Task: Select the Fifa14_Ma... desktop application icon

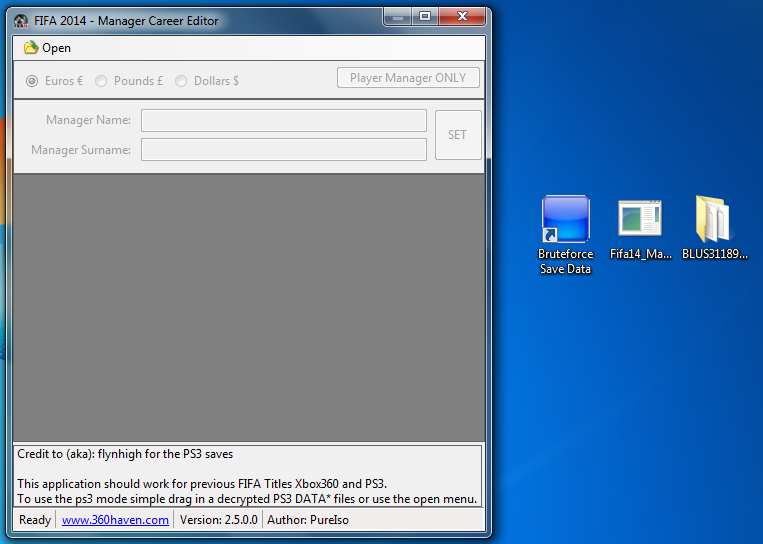Action: 640,230
